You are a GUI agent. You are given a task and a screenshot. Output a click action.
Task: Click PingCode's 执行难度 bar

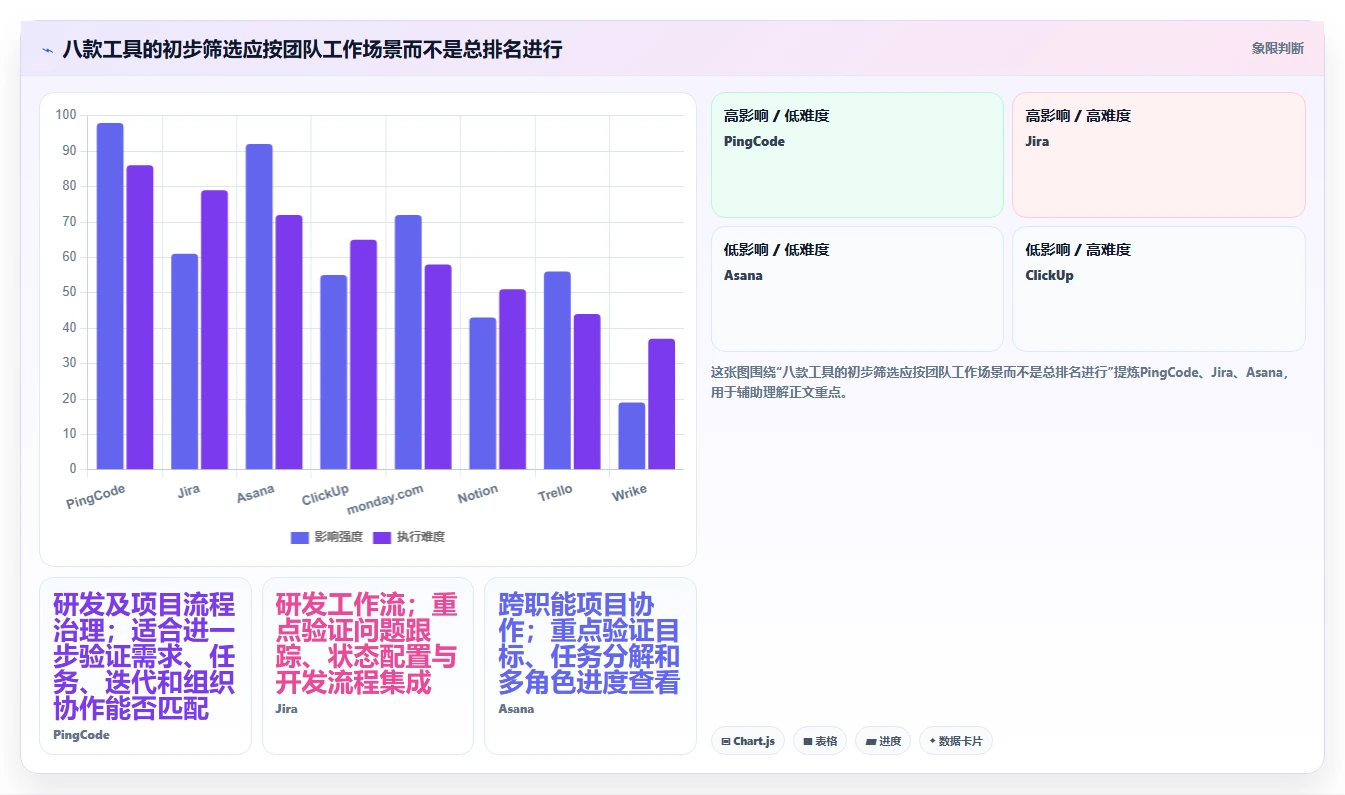point(140,317)
